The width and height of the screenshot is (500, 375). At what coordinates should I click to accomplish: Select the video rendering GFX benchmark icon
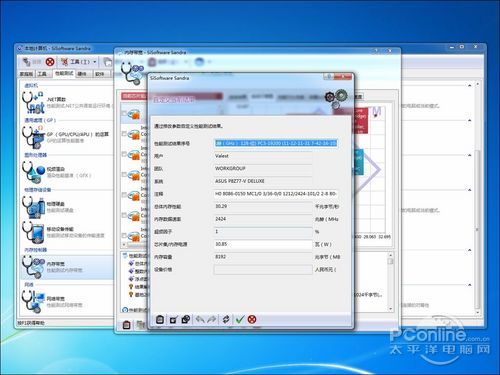[33, 172]
